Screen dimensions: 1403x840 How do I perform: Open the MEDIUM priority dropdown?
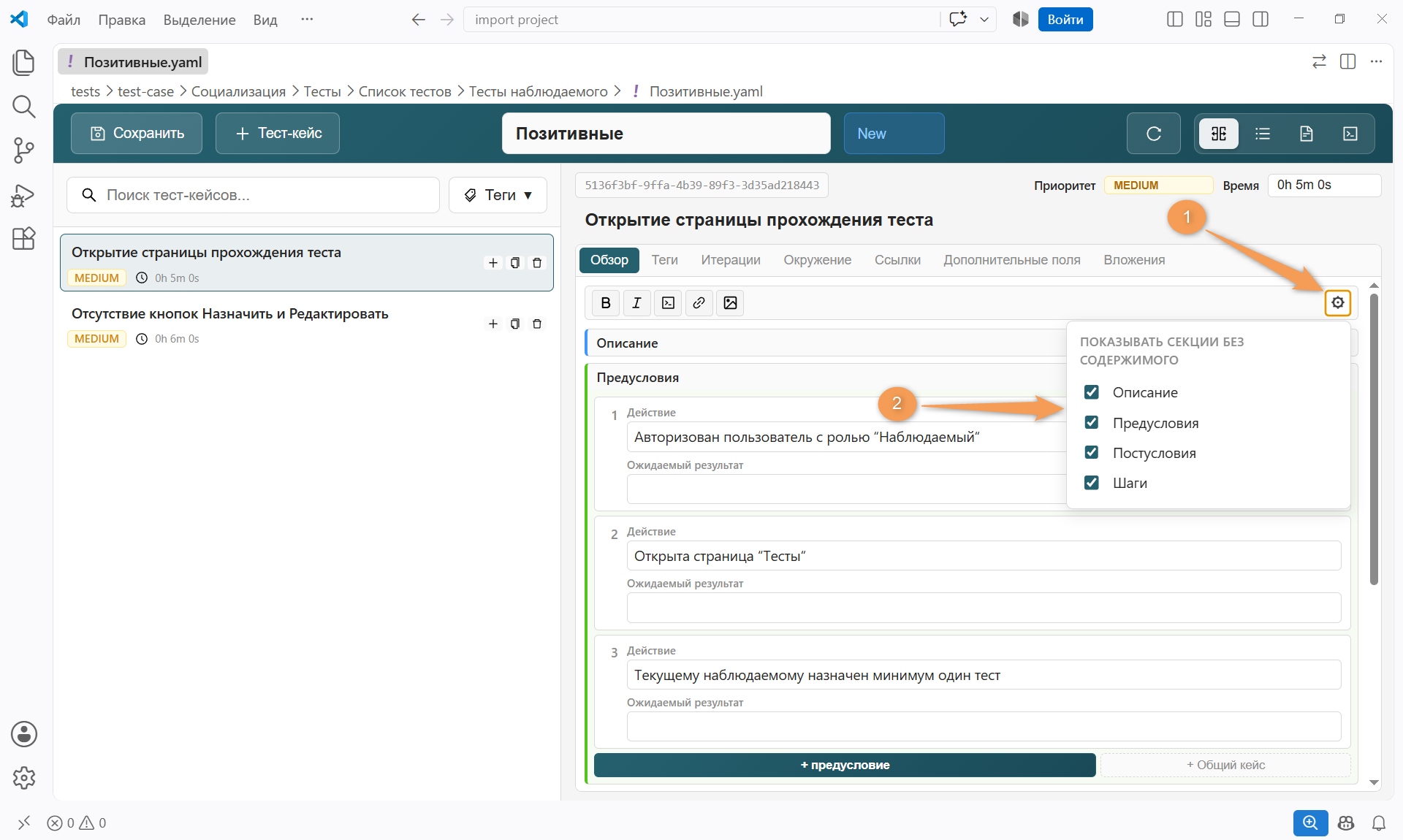pos(1158,186)
